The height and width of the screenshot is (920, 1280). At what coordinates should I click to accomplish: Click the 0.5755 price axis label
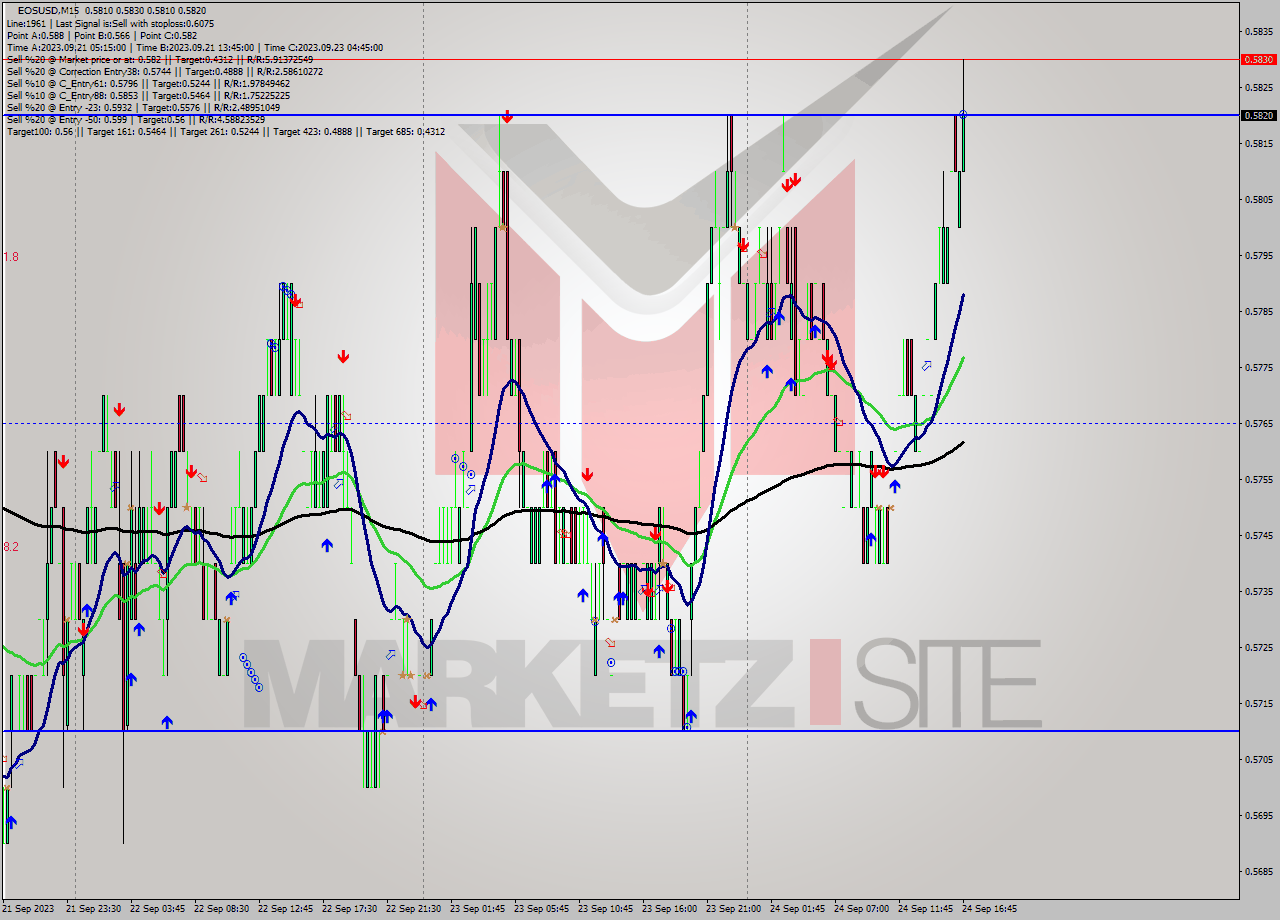point(1258,479)
